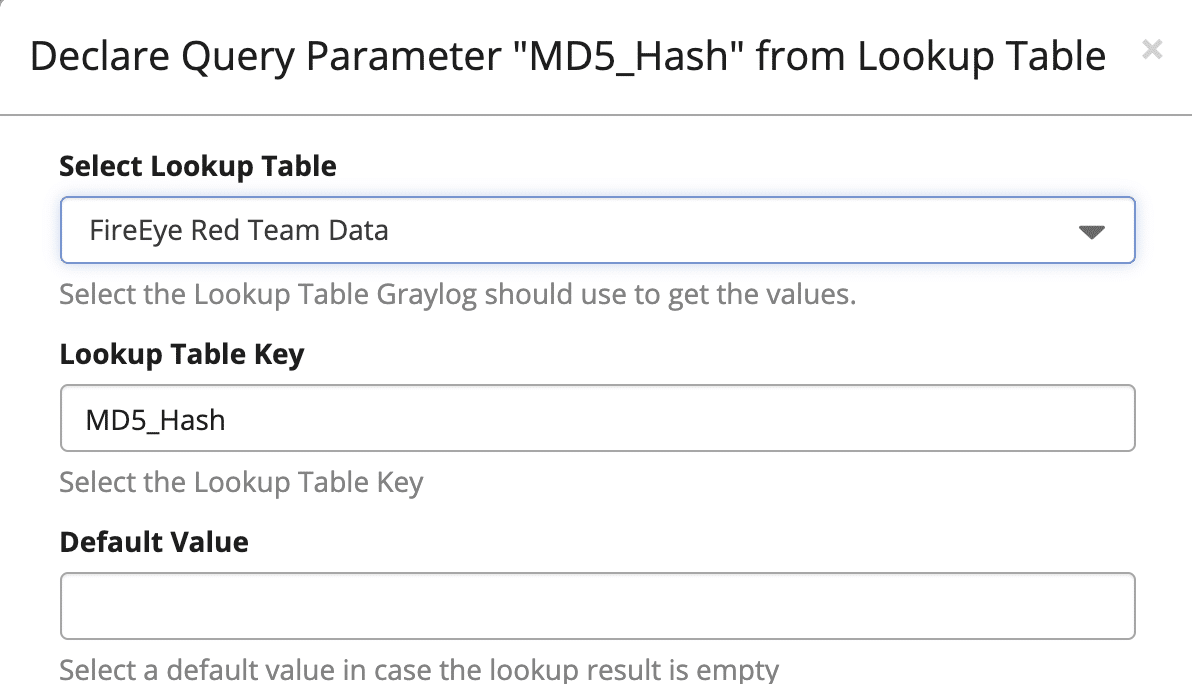The image size is (1192, 684).
Task: Click the MD5_Hash value inside the key field
Action: (x=155, y=420)
